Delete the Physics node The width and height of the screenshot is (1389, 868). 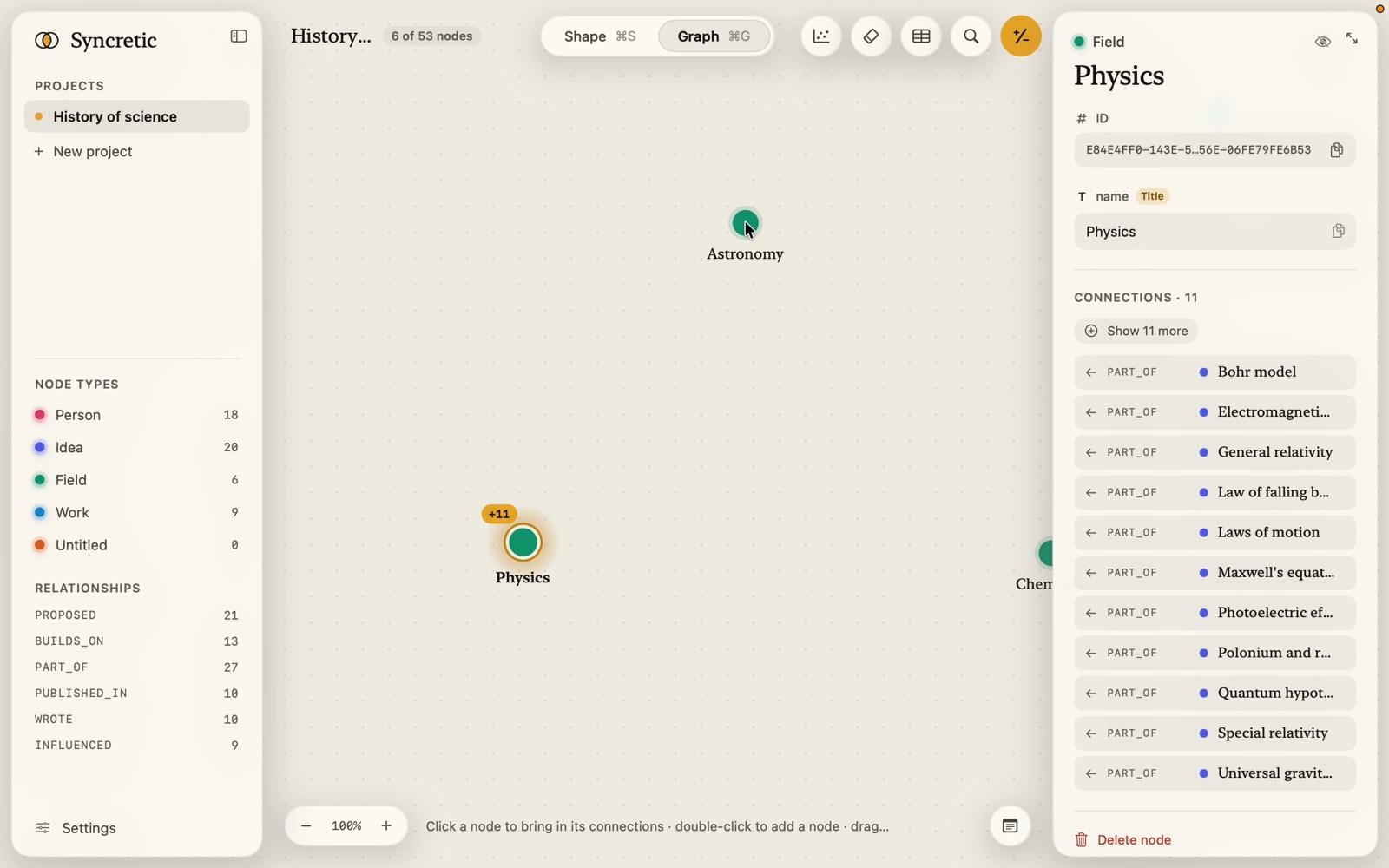pyautogui.click(x=1123, y=840)
